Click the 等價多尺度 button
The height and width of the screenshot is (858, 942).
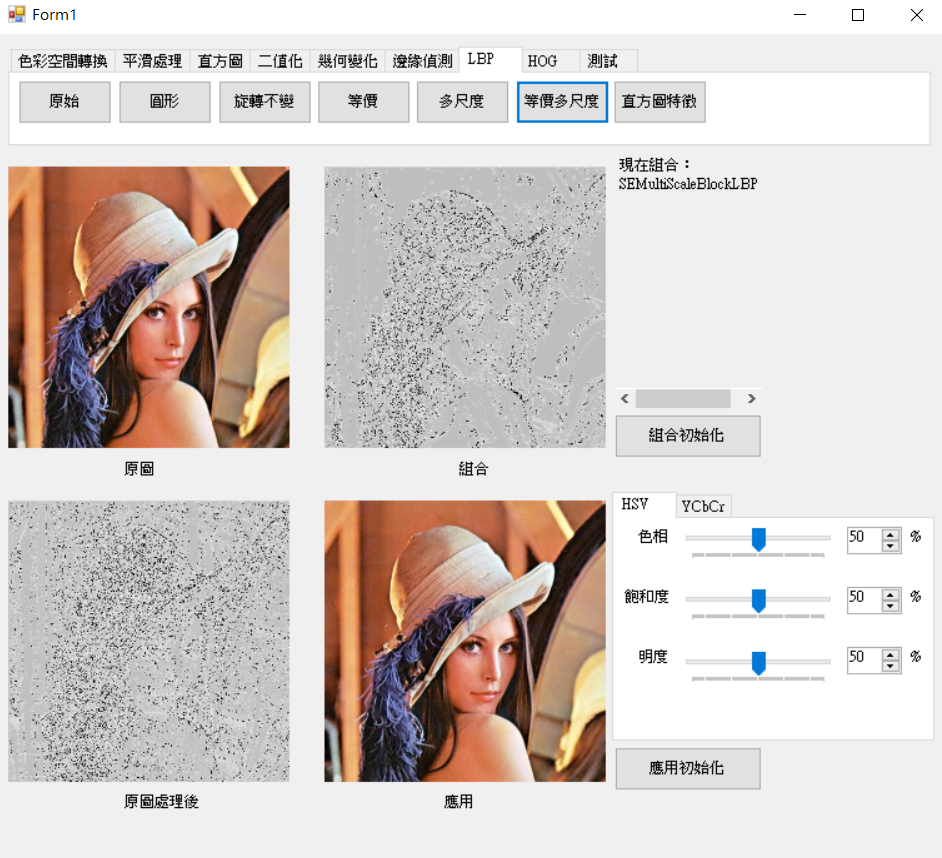562,102
